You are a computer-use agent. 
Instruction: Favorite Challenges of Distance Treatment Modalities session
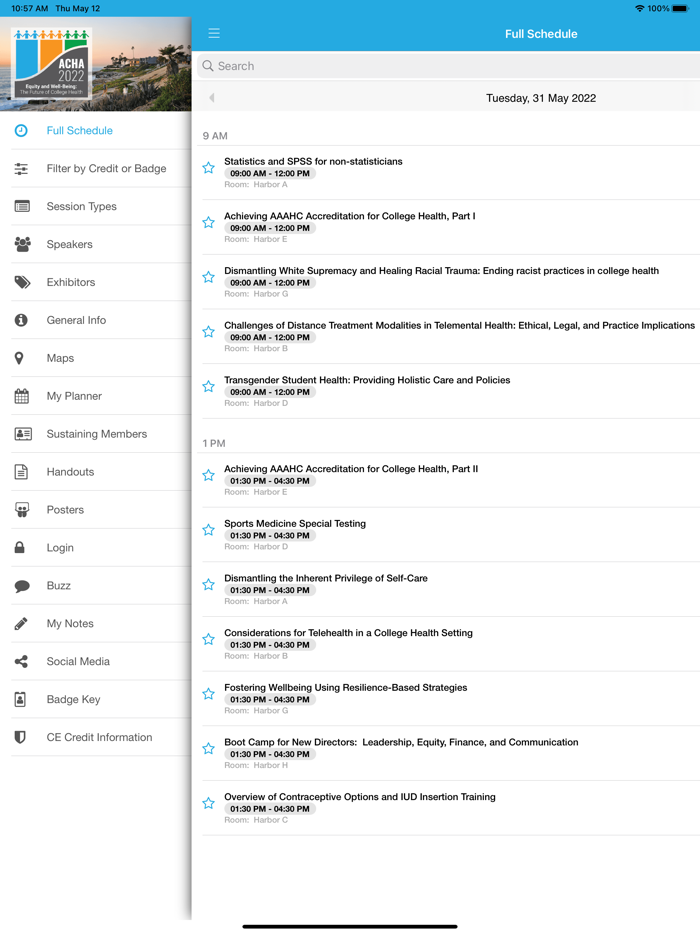coord(209,332)
